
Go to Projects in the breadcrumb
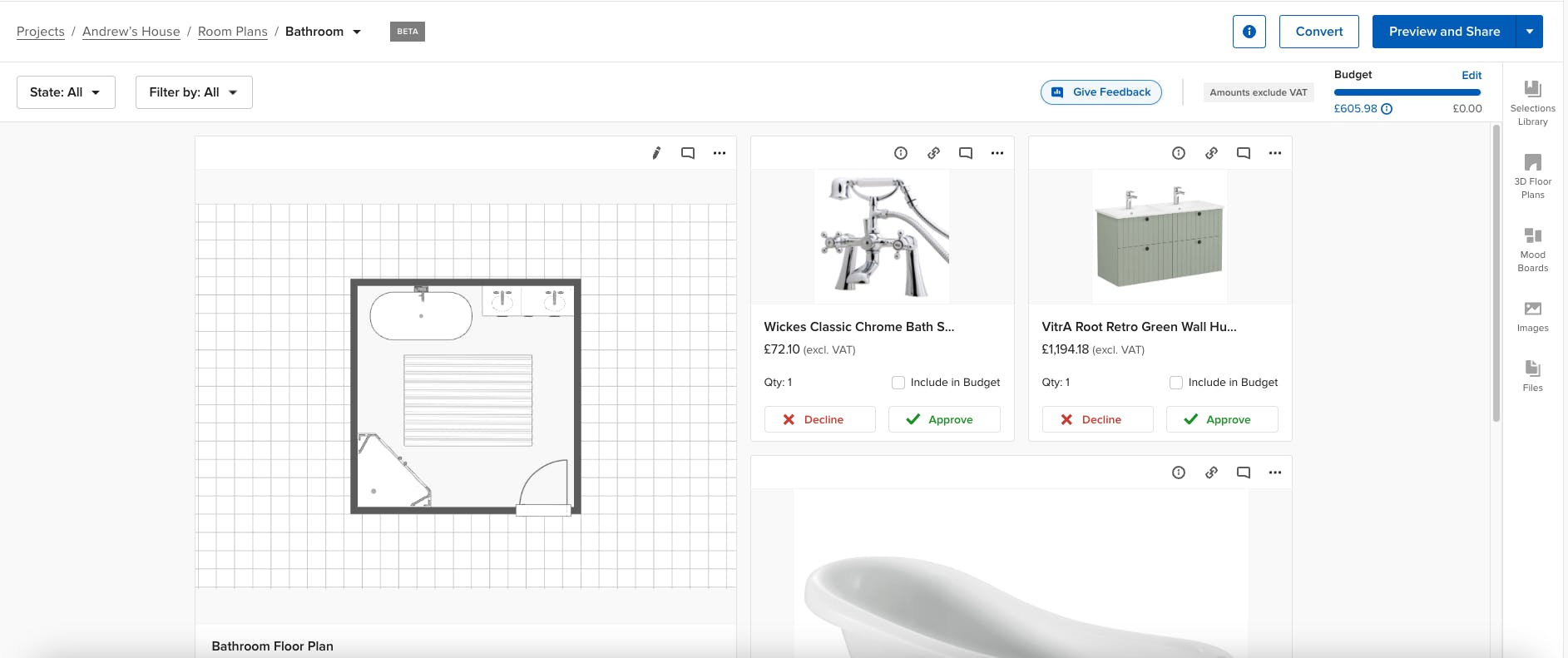point(41,32)
